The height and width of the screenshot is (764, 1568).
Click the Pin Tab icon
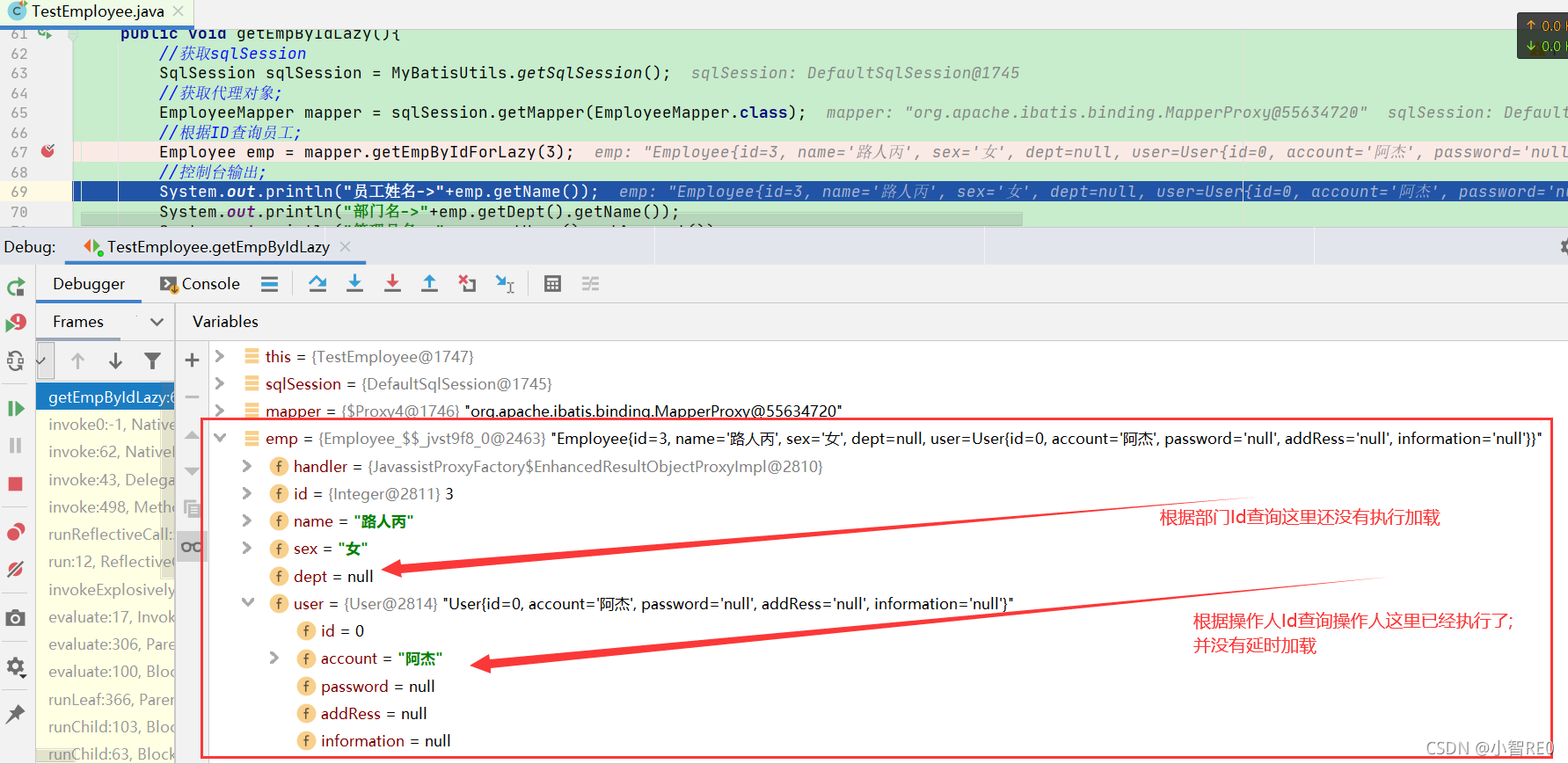[16, 714]
